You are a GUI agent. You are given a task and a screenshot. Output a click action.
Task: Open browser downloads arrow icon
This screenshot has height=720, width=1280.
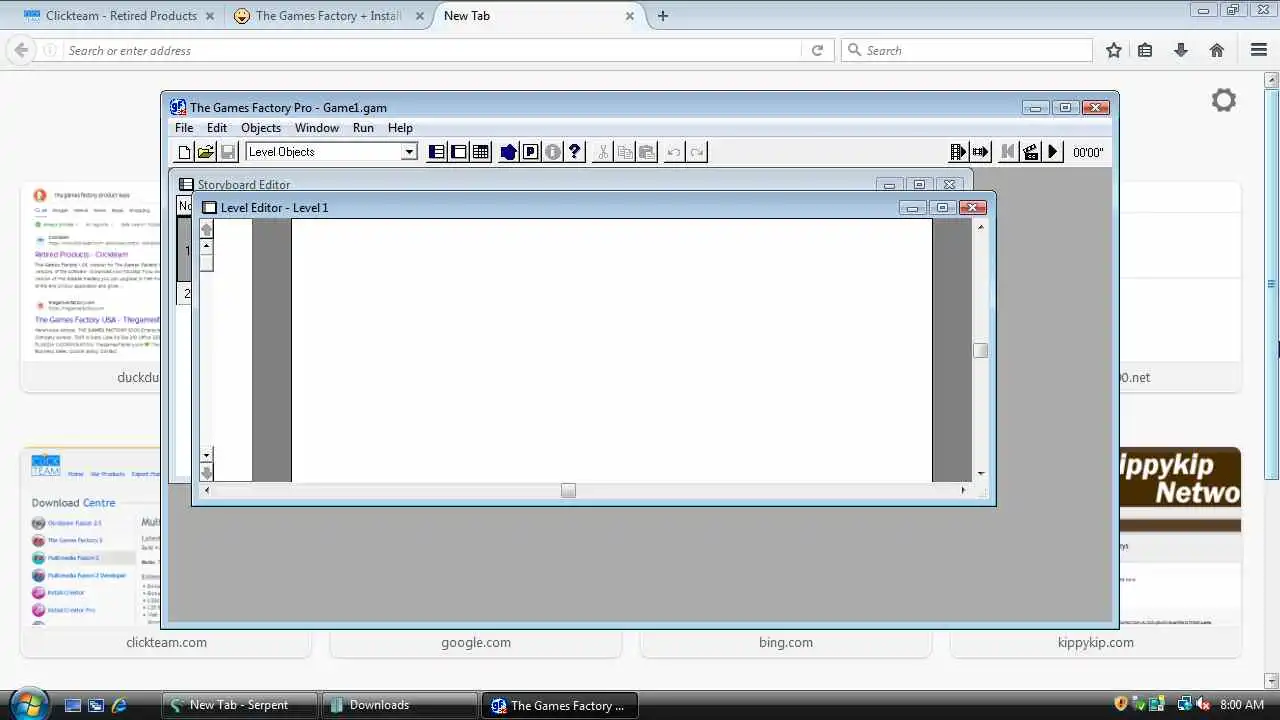tap(1181, 50)
